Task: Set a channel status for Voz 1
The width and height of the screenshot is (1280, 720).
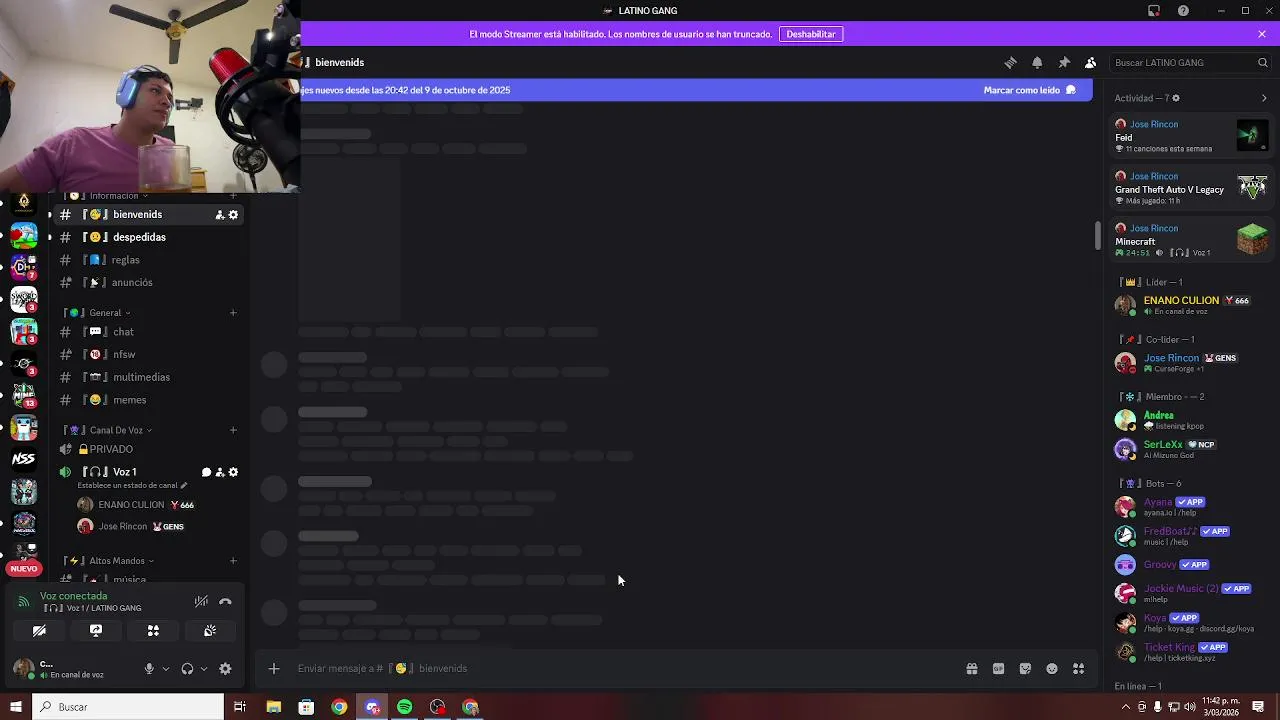Action: point(132,485)
